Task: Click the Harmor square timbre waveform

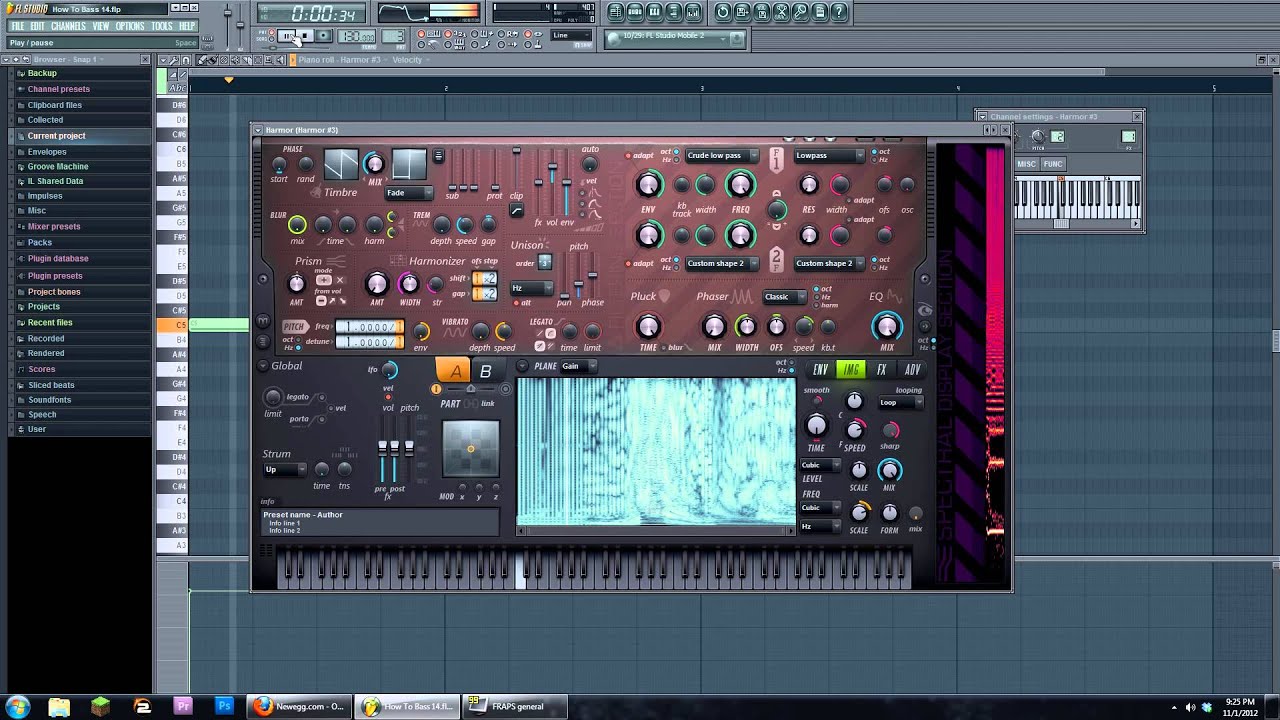Action: click(408, 164)
